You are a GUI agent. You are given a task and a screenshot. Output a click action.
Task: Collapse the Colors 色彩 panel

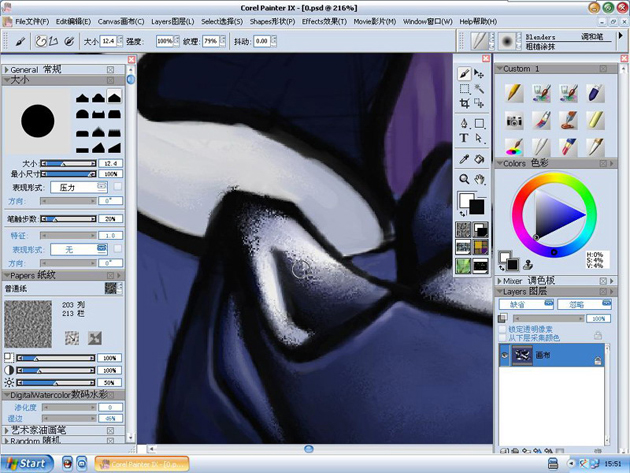(499, 163)
